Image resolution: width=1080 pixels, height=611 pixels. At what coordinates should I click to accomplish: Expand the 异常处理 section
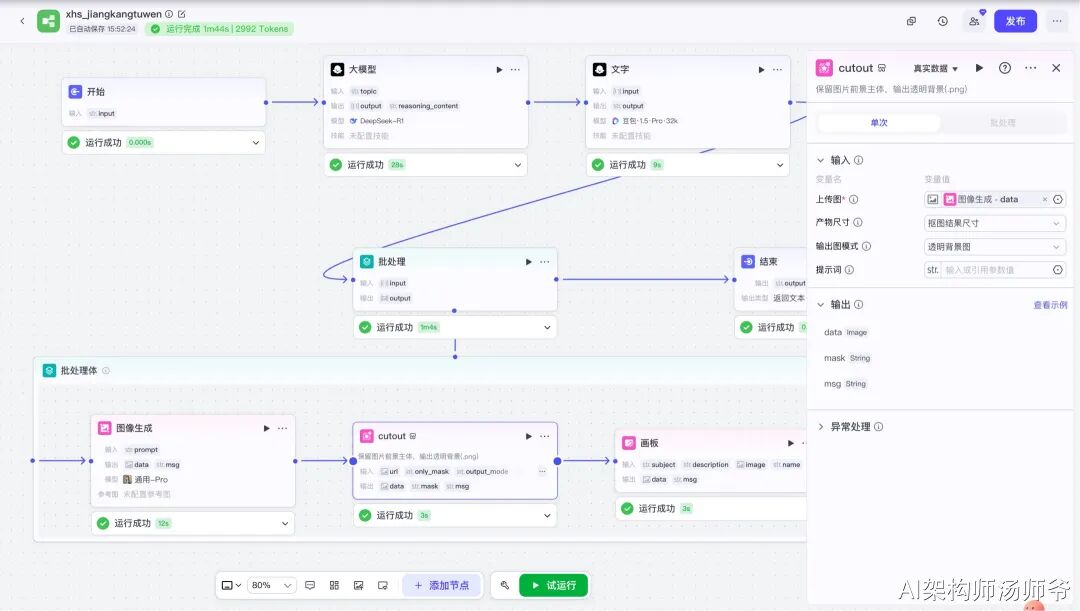[820, 427]
